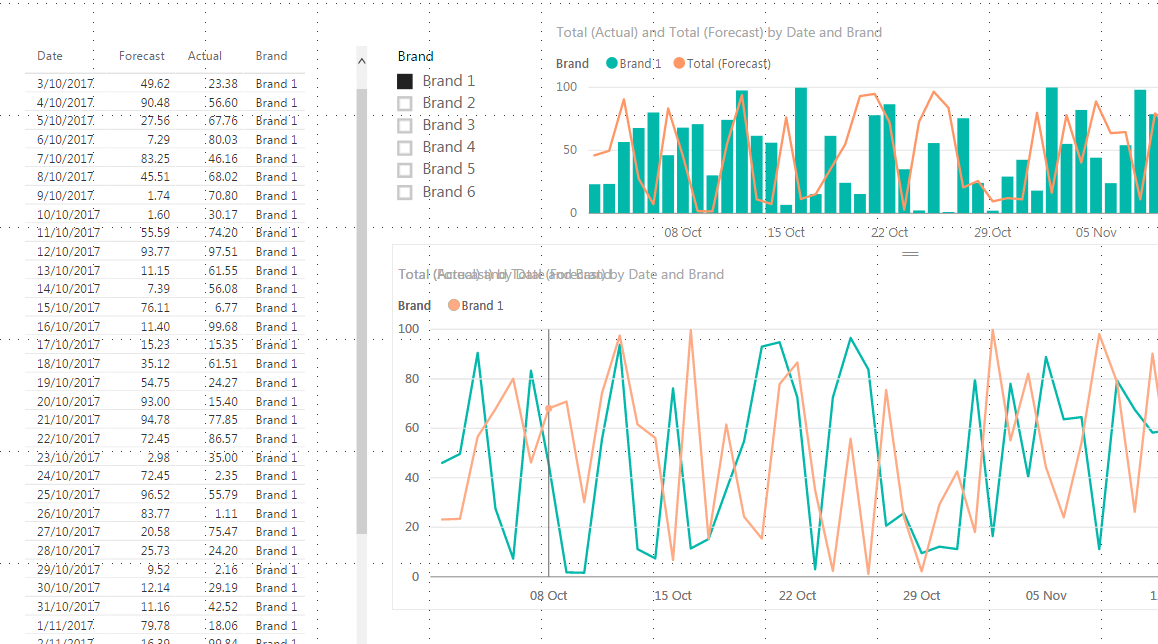Tick the Brand 2 slicer checkbox
This screenshot has width=1158, height=644.
click(405, 103)
